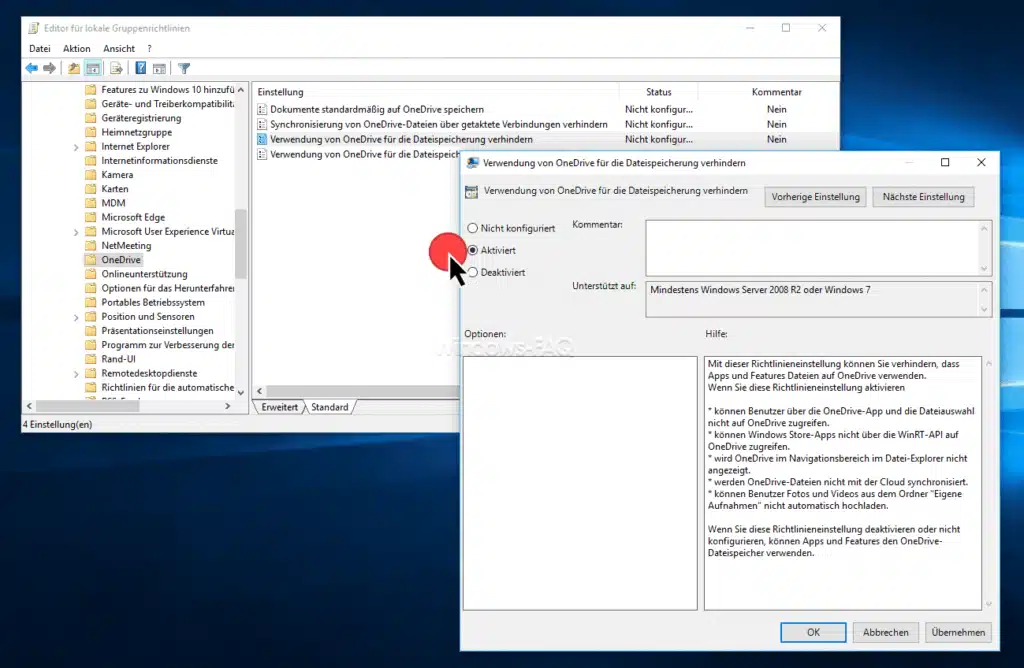Expand the Microsoft User Experience Virtualization node
Image resolution: width=1024 pixels, height=668 pixels.
tap(76, 232)
